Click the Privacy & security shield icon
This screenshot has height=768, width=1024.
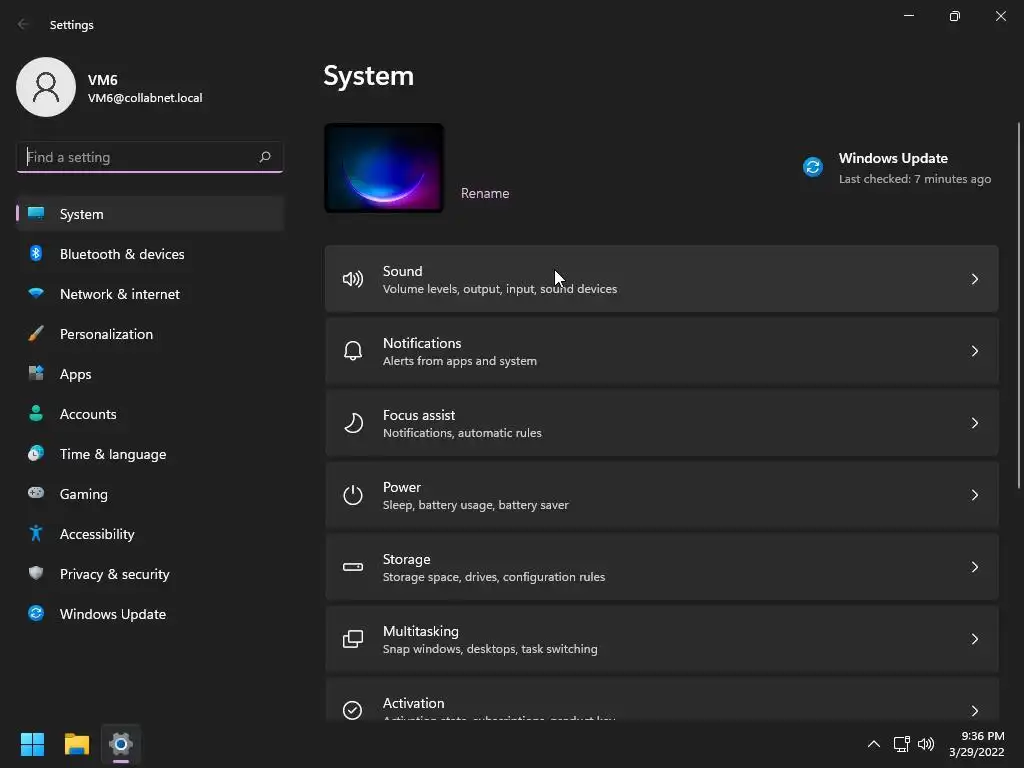click(x=36, y=574)
